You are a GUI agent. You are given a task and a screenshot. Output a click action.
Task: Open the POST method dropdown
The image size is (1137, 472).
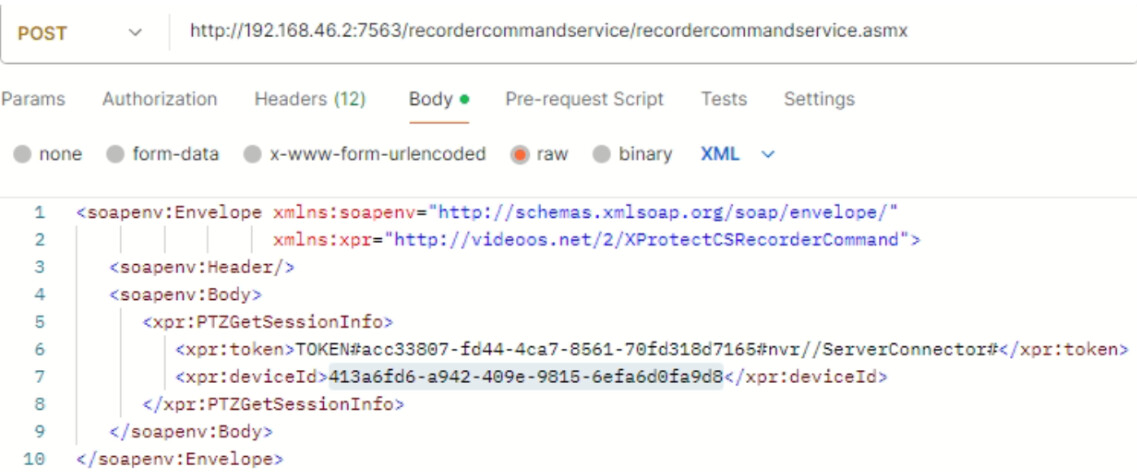(x=80, y=33)
